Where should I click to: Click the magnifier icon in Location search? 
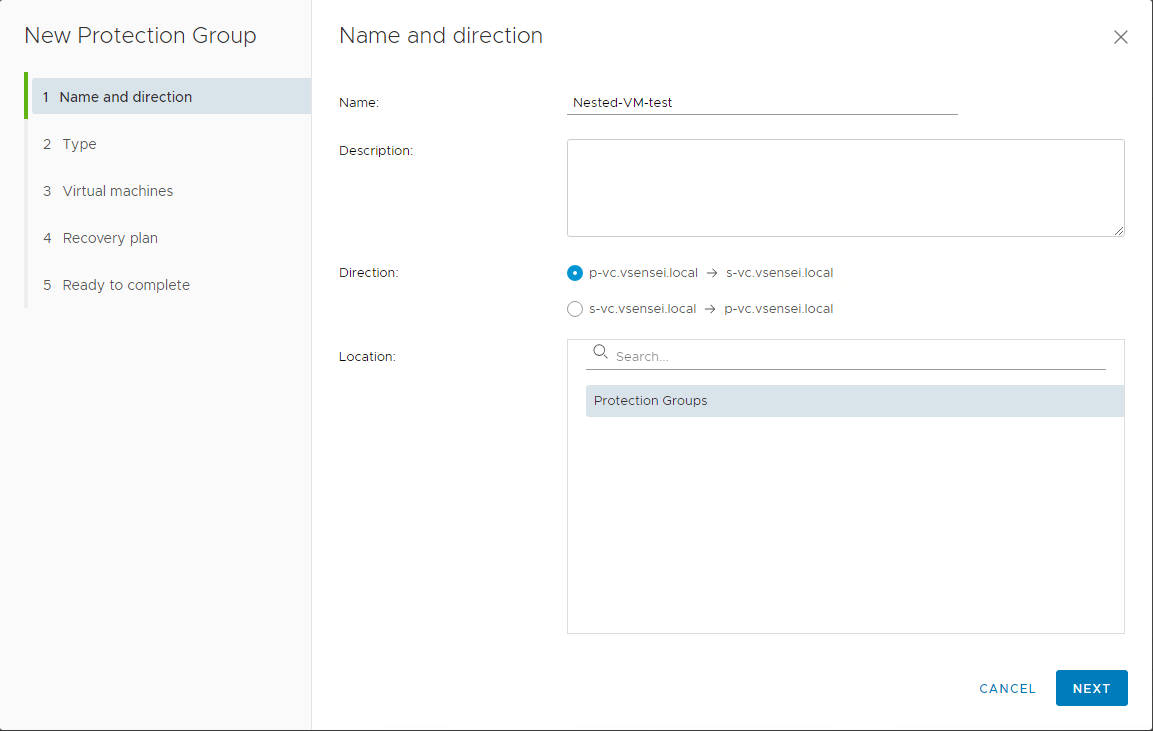pos(600,352)
